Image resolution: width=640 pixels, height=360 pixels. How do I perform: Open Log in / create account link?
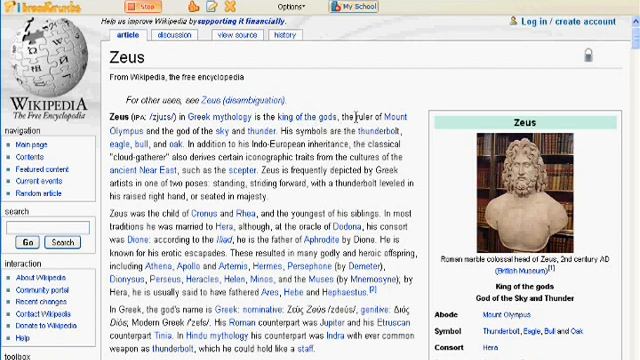568,22
